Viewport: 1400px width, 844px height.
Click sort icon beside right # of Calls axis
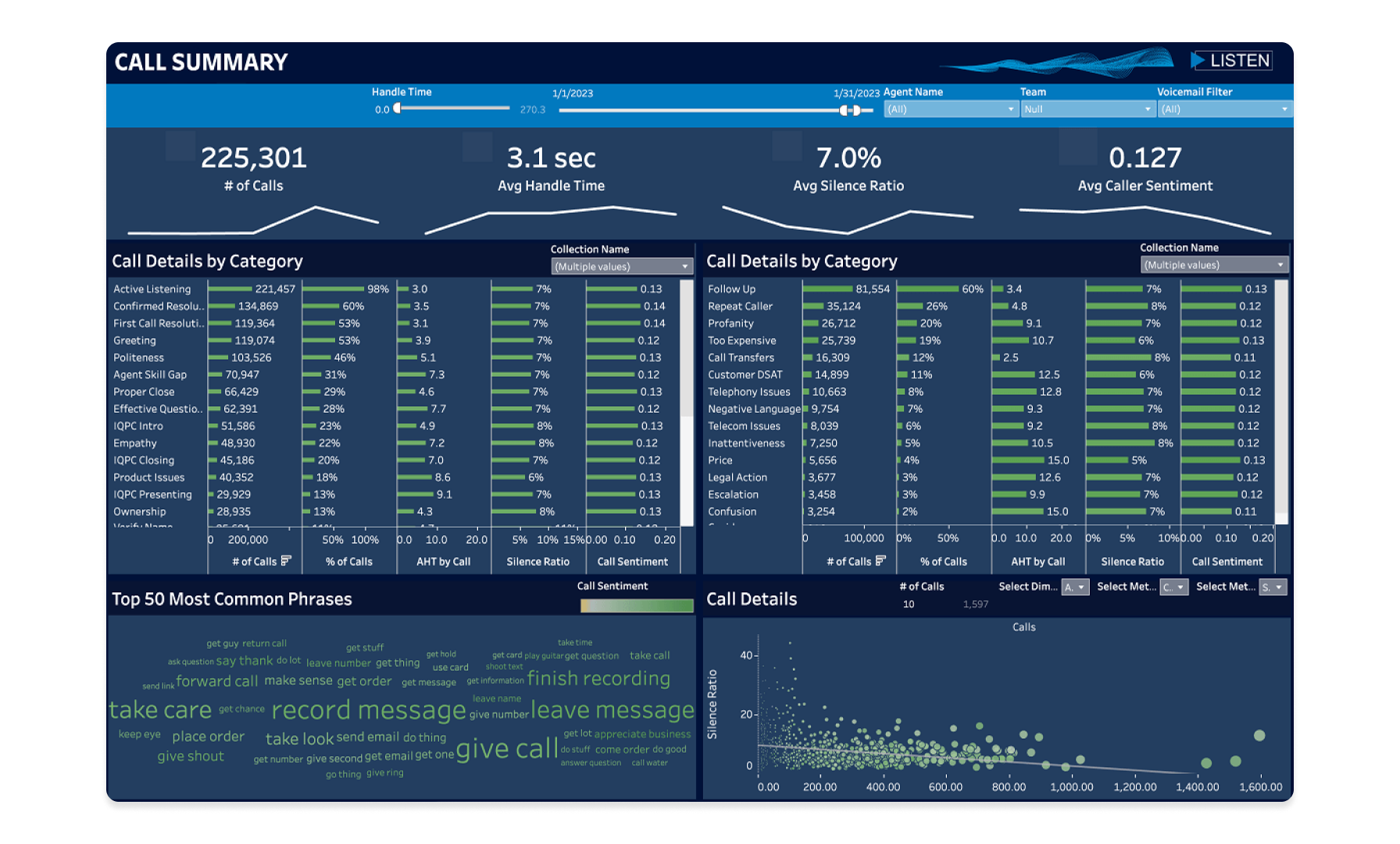[x=880, y=560]
